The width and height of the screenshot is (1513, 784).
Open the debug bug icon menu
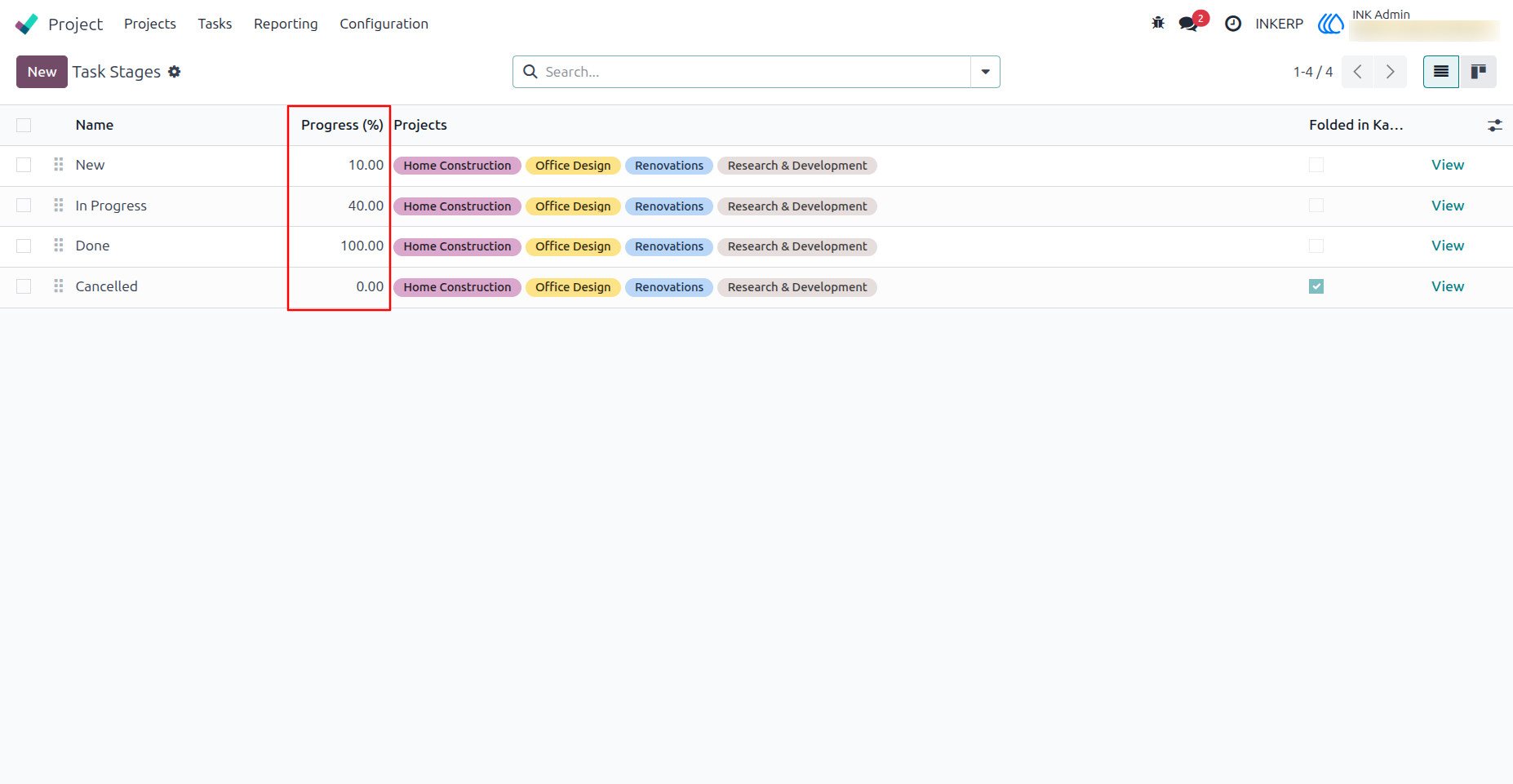pyautogui.click(x=1158, y=23)
